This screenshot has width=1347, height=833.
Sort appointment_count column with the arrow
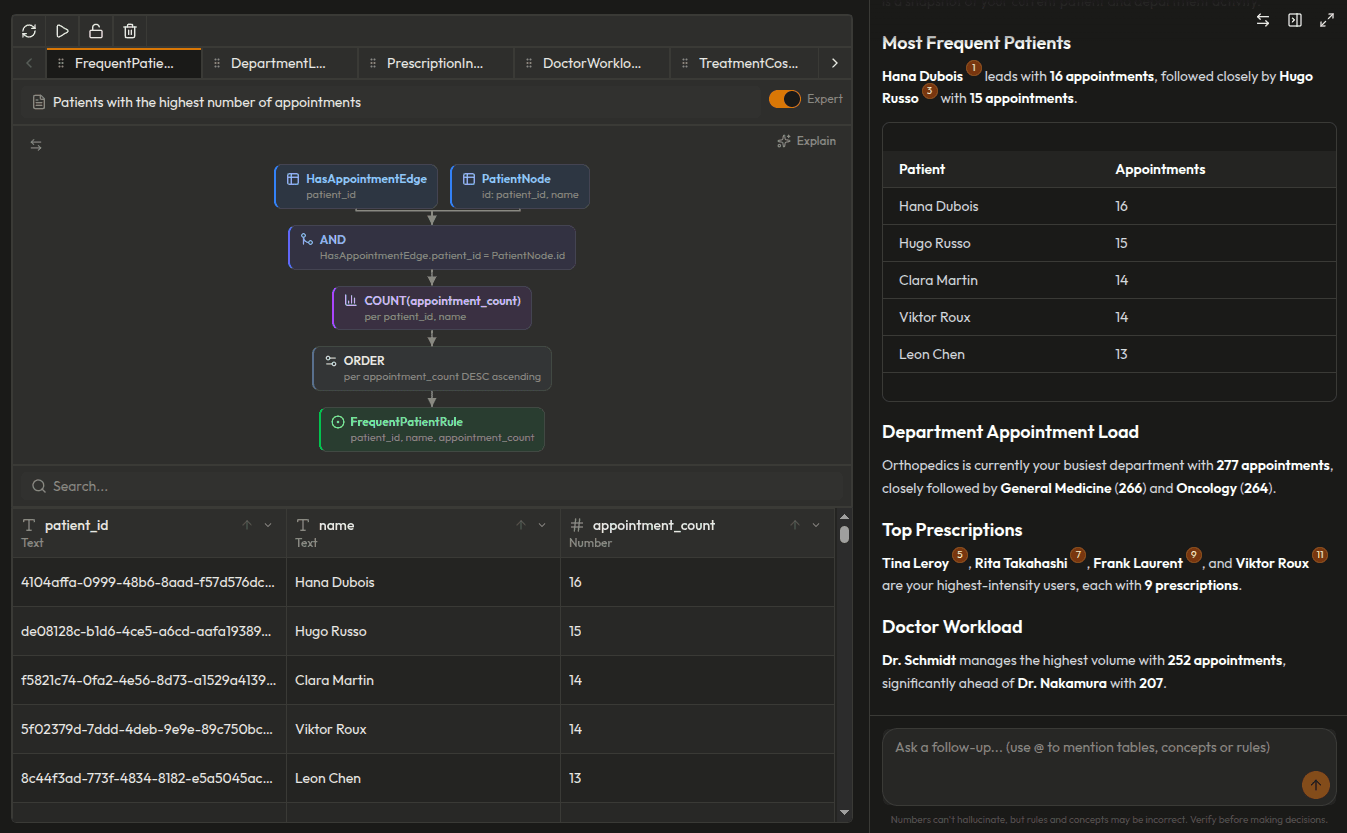coord(795,525)
